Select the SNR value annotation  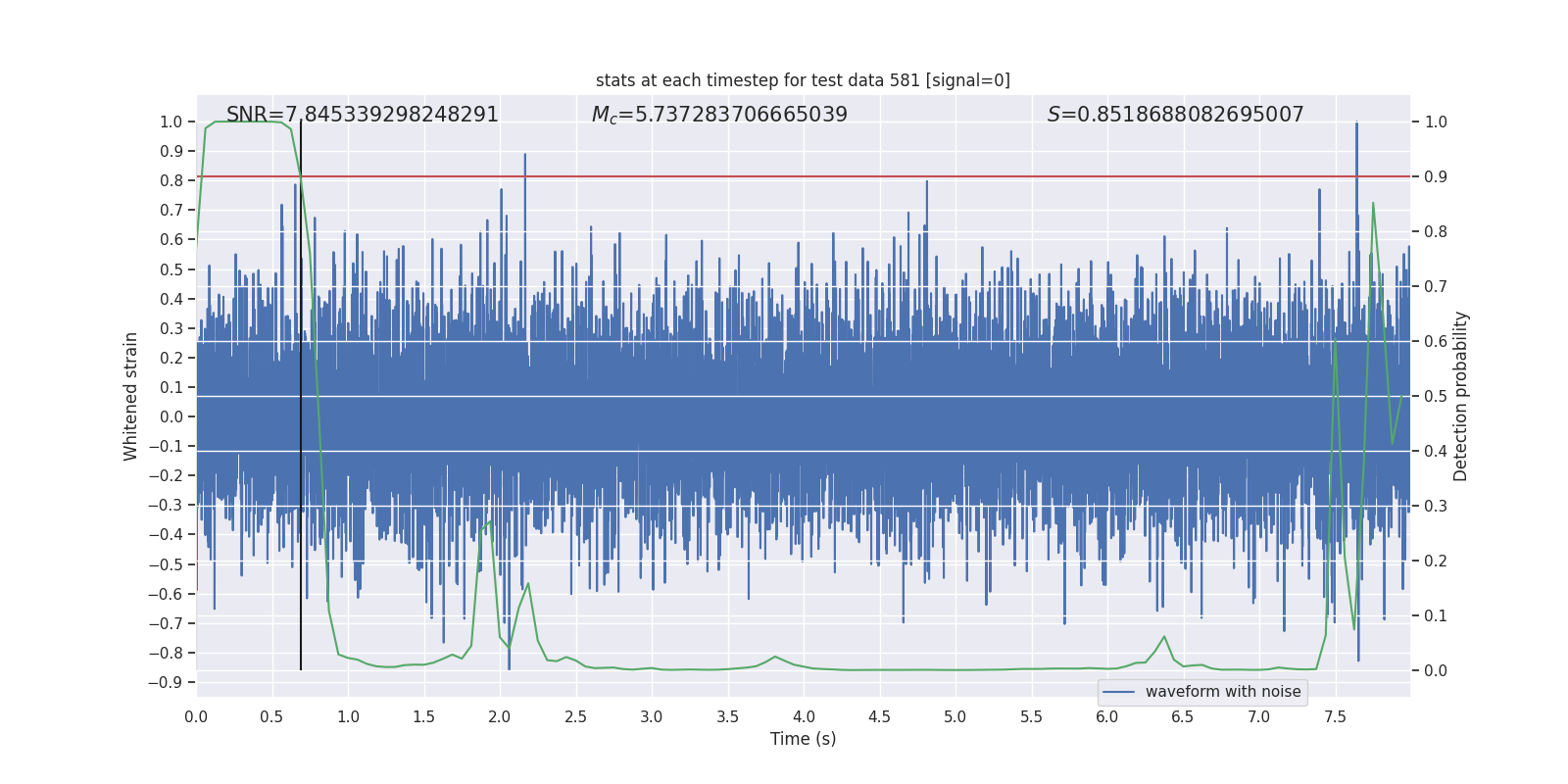pos(363,115)
